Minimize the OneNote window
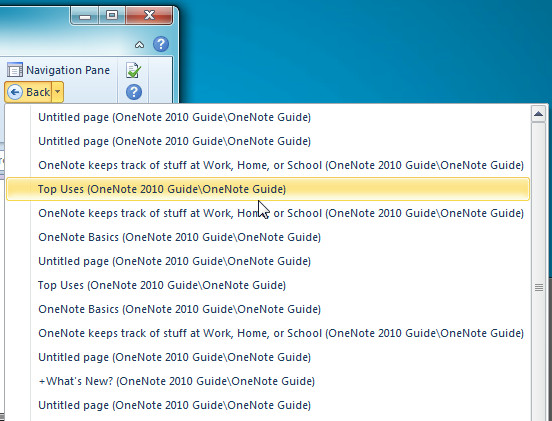The height and width of the screenshot is (421, 552). click(x=85, y=15)
